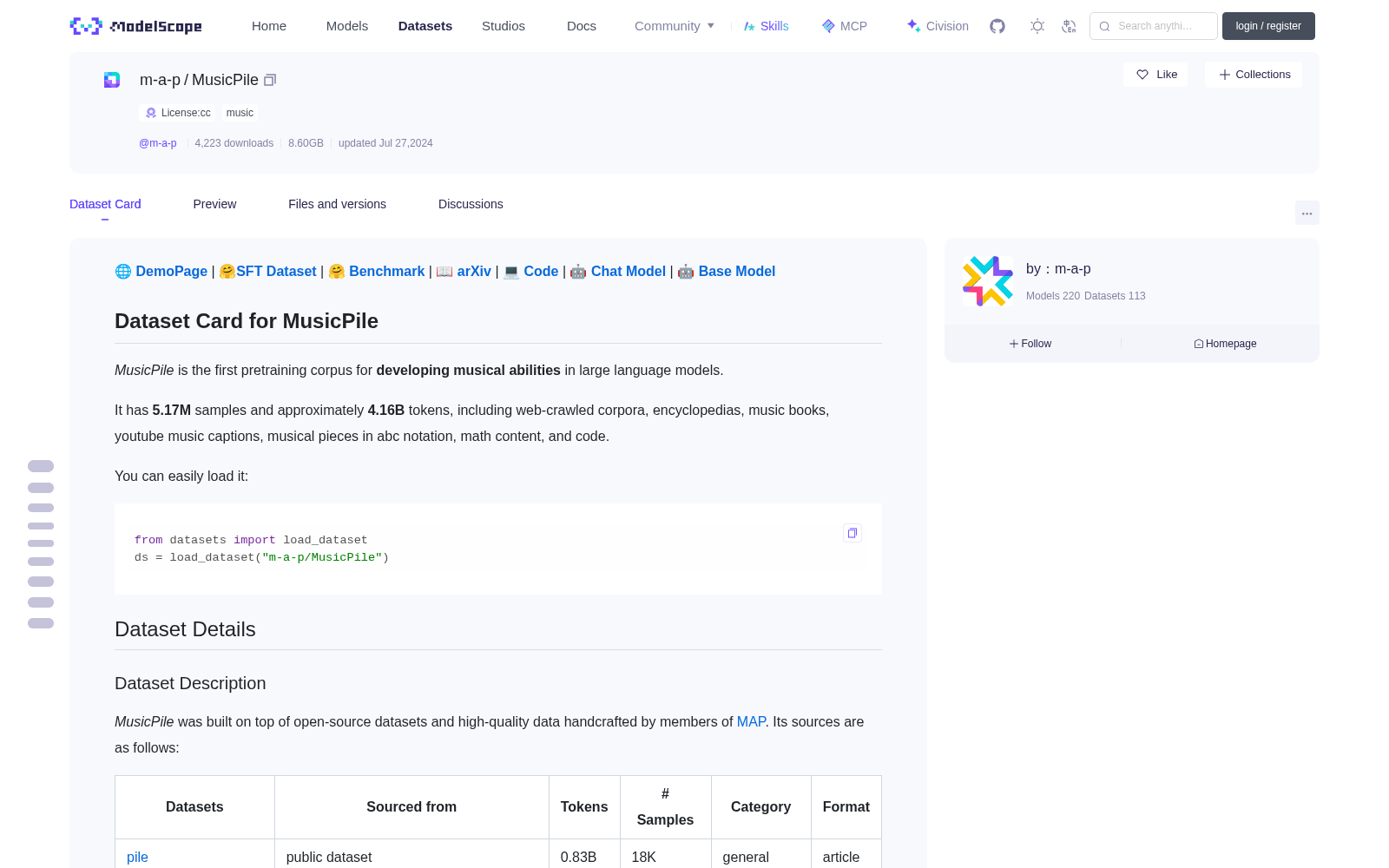Open the three-dots more options menu
This screenshot has height=868, width=1389.
point(1307,213)
